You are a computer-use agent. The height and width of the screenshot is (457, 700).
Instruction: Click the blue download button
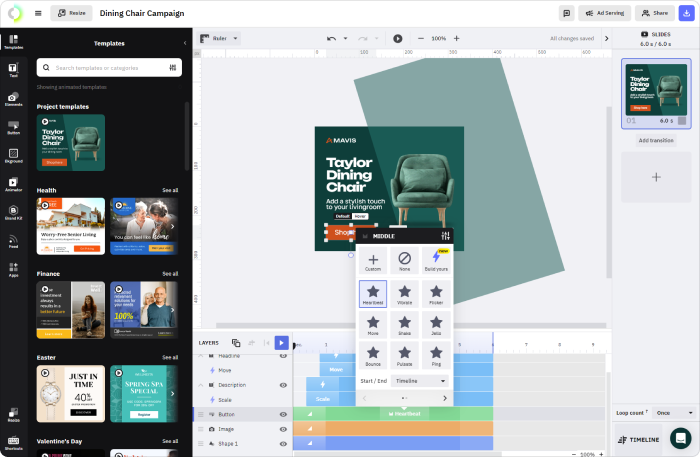coord(686,13)
